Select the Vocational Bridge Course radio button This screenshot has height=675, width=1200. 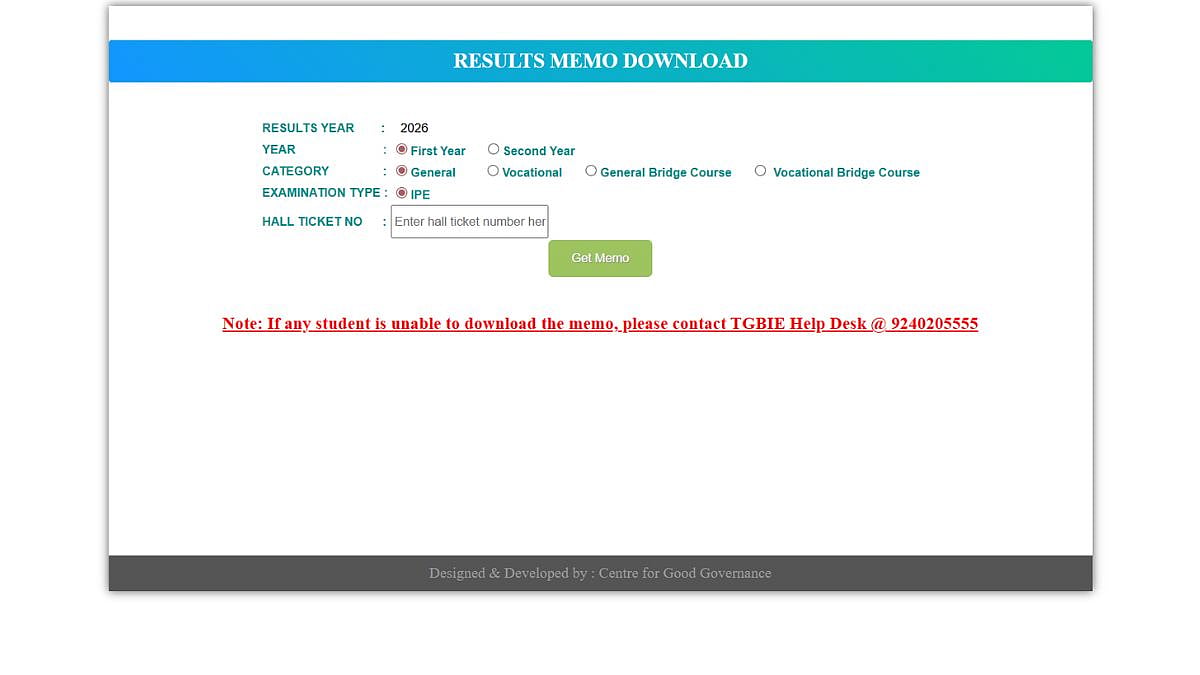pos(760,171)
